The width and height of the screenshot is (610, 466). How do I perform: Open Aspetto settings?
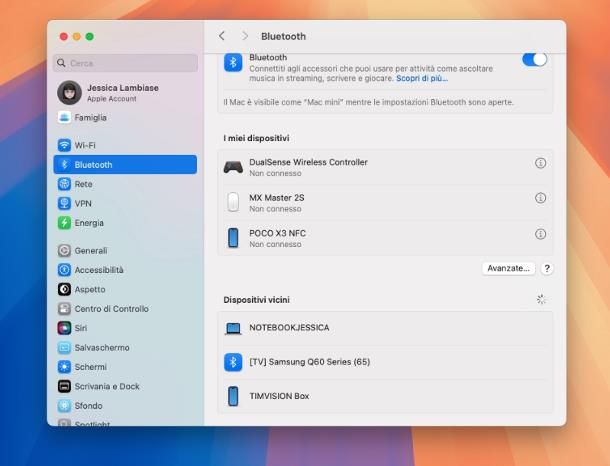point(125,289)
